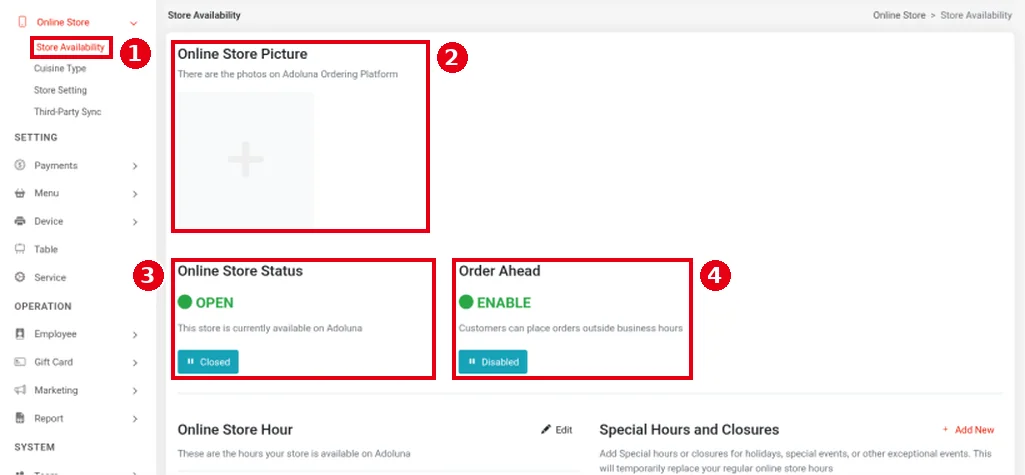Click the green ENABLE status indicator dot
The image size is (1025, 475).
(x=466, y=302)
